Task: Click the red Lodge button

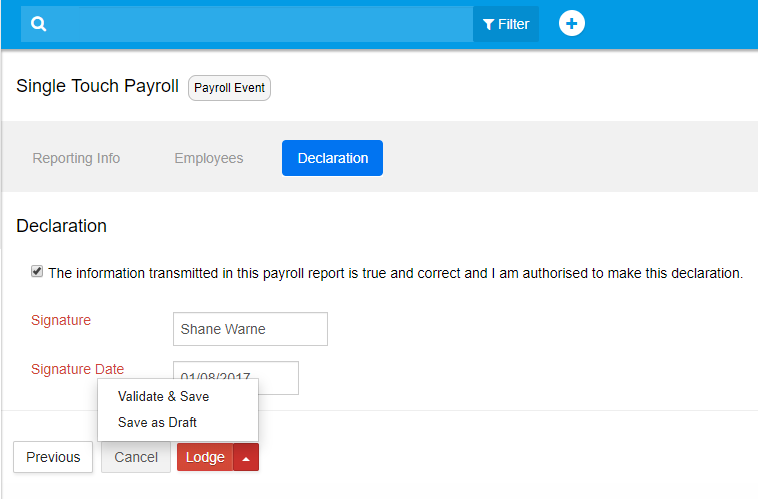Action: [x=205, y=457]
